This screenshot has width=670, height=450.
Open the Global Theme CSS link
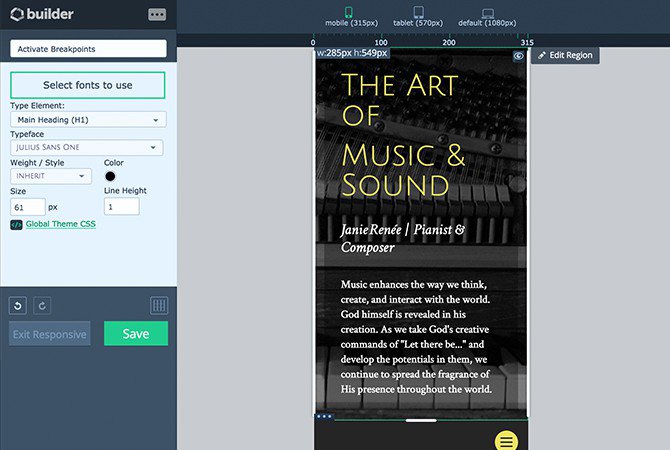click(x=61, y=224)
